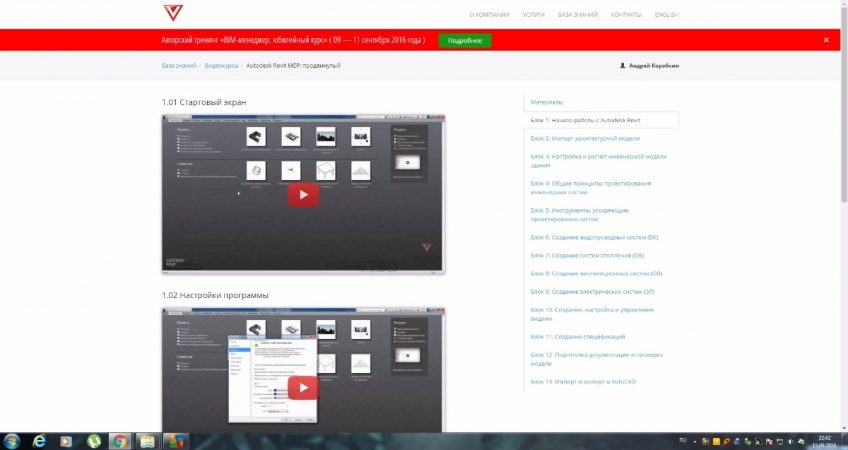Viewport: 848px width, 450px height.
Task: Close the red training banner
Action: (826, 40)
